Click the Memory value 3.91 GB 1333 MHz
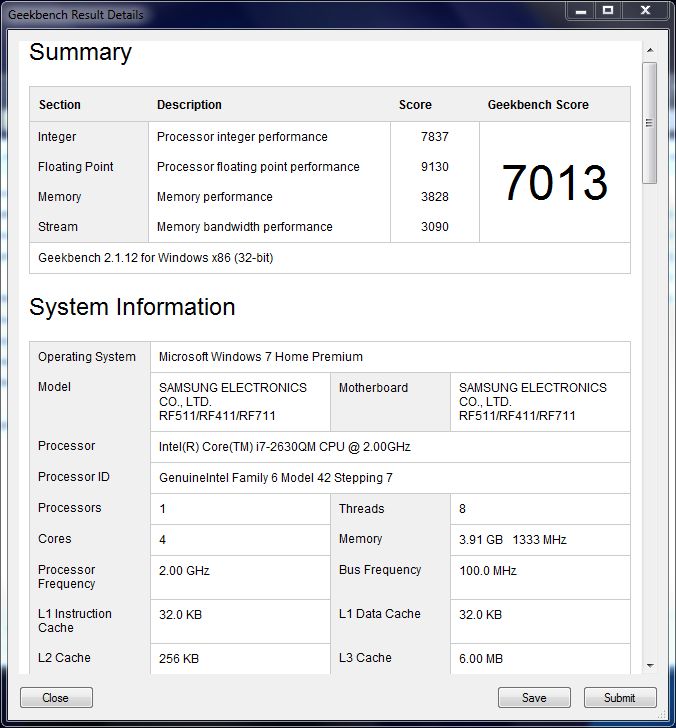Viewport: 676px width, 728px height. (x=513, y=540)
